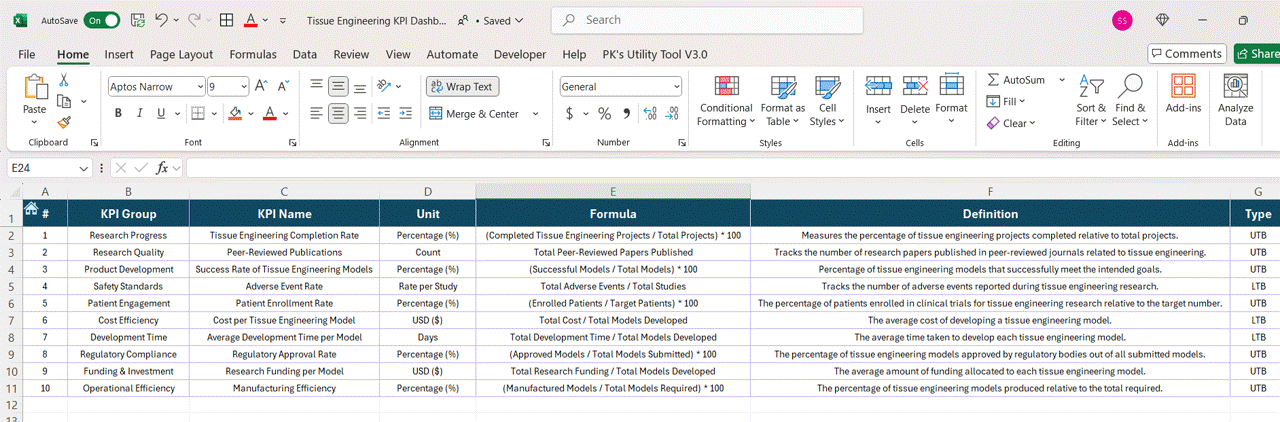The image size is (1280, 422).
Task: Open the General number format dropdown
Action: 676,87
